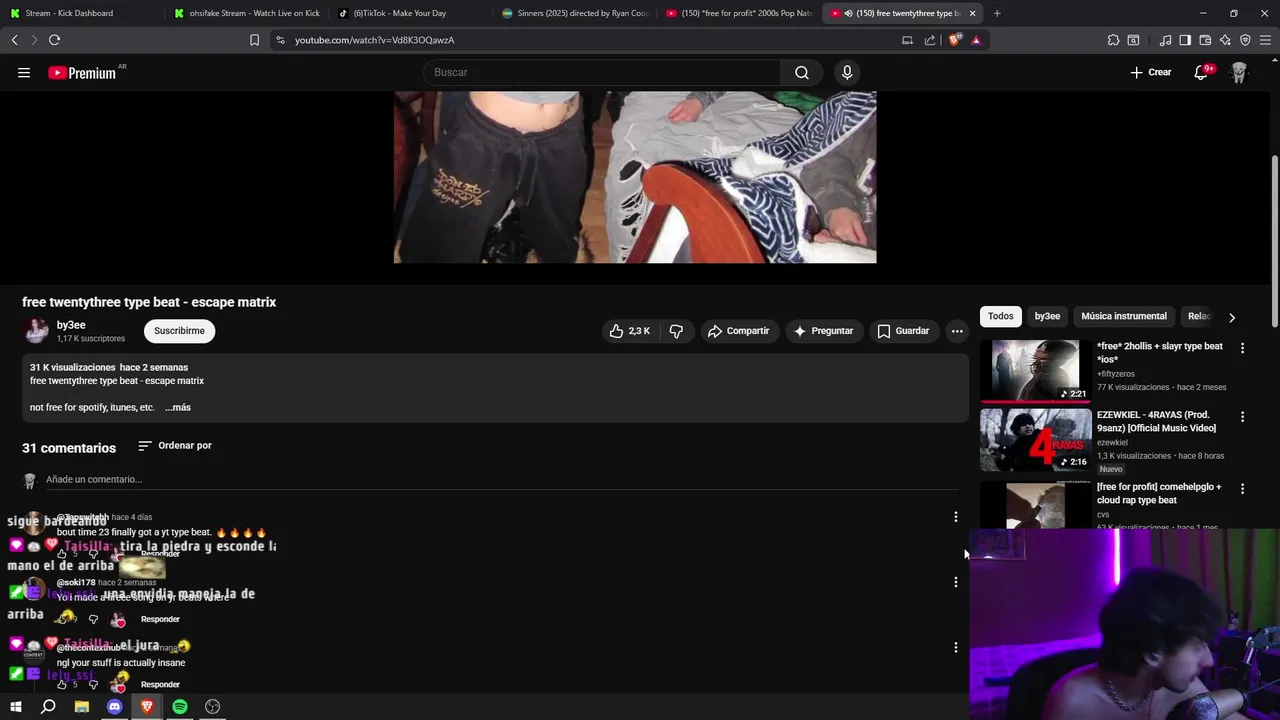Like the video with thumbs up
This screenshot has width=1280, height=720.
point(630,331)
